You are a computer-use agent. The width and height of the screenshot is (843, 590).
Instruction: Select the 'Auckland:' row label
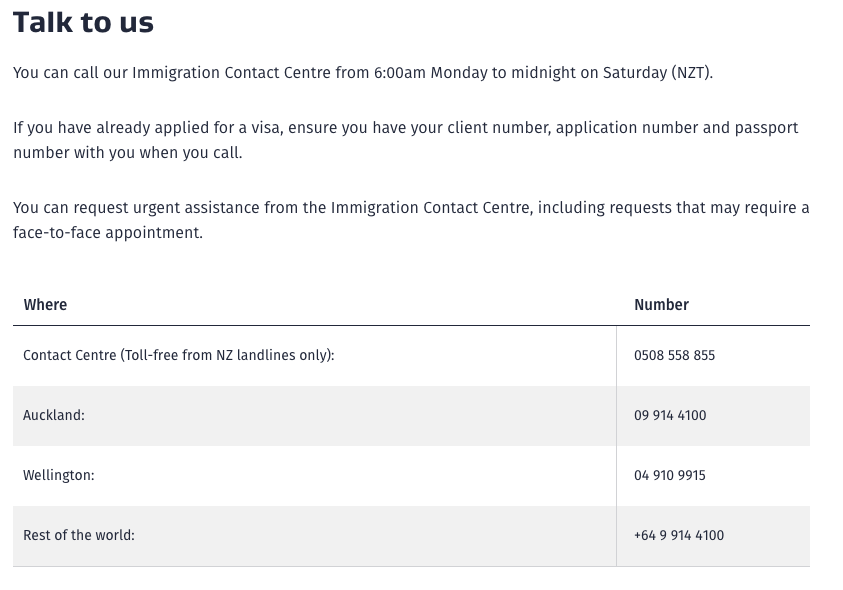54,415
